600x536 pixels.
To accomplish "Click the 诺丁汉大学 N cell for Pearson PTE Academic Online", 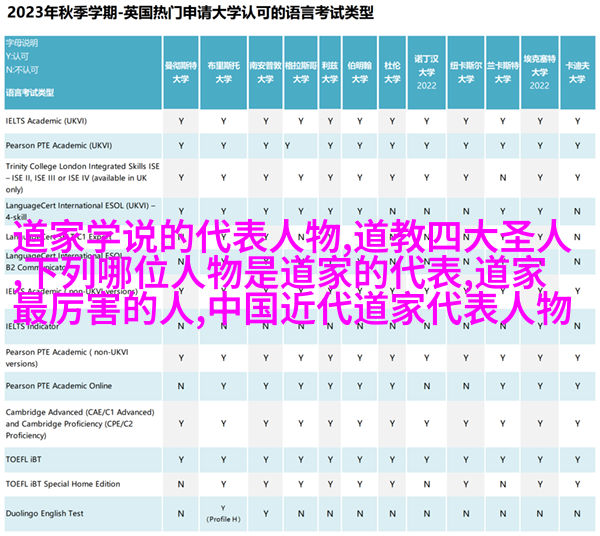I will point(426,386).
